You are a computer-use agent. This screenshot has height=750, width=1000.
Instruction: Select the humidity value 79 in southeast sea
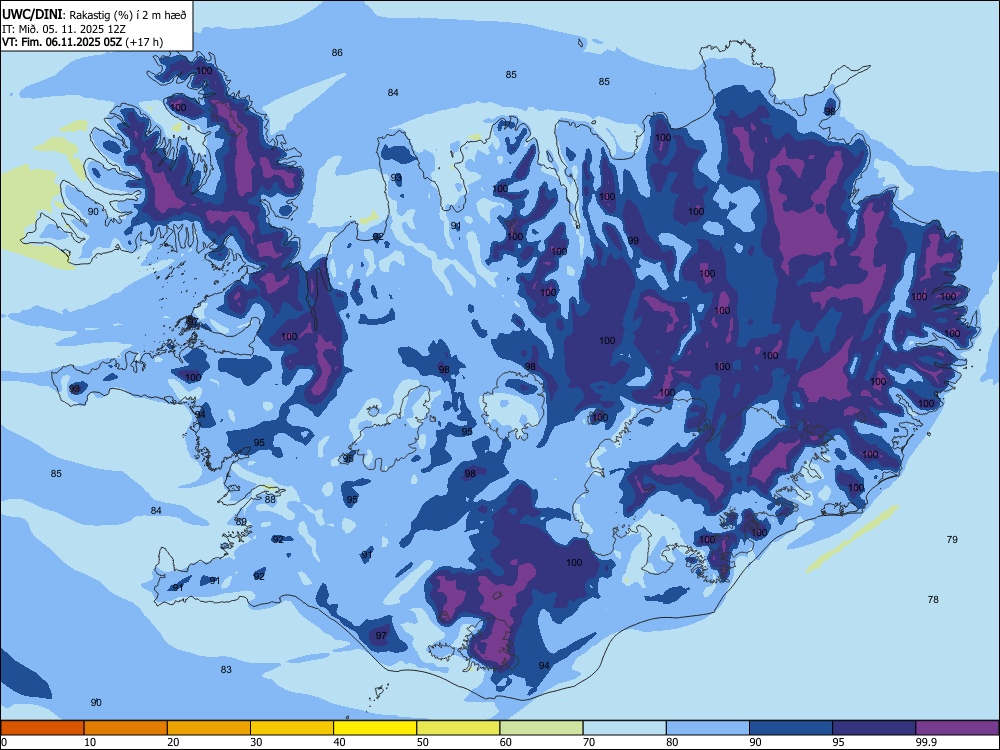pyautogui.click(x=952, y=540)
